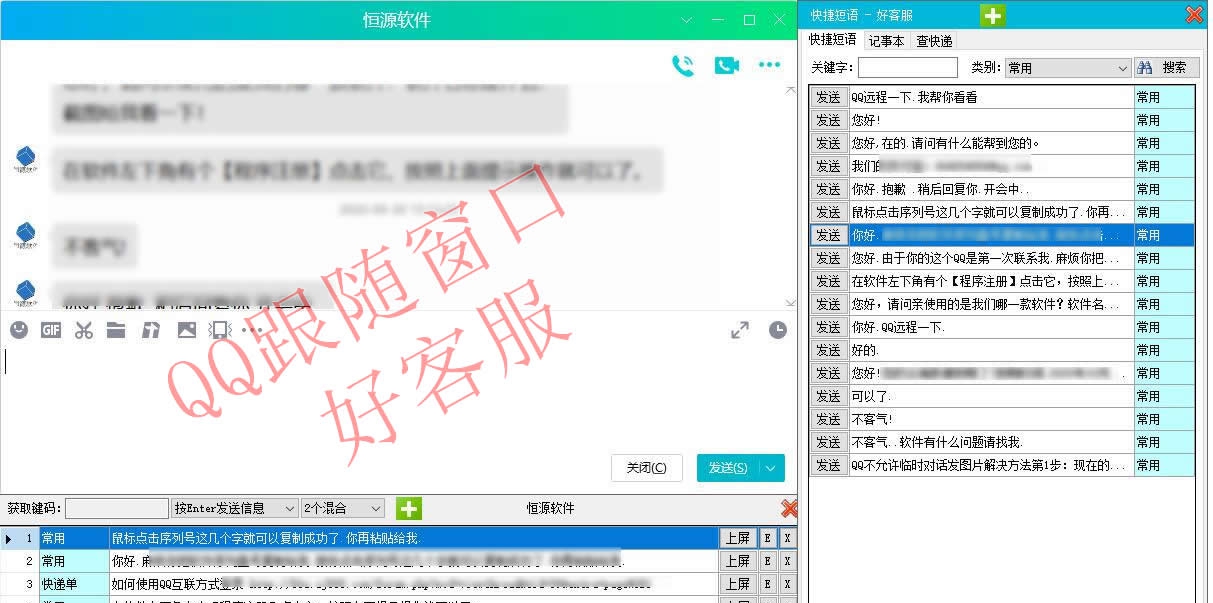Open the 类别 dropdown showing 常用
The width and height of the screenshot is (1213, 603).
pos(1068,68)
